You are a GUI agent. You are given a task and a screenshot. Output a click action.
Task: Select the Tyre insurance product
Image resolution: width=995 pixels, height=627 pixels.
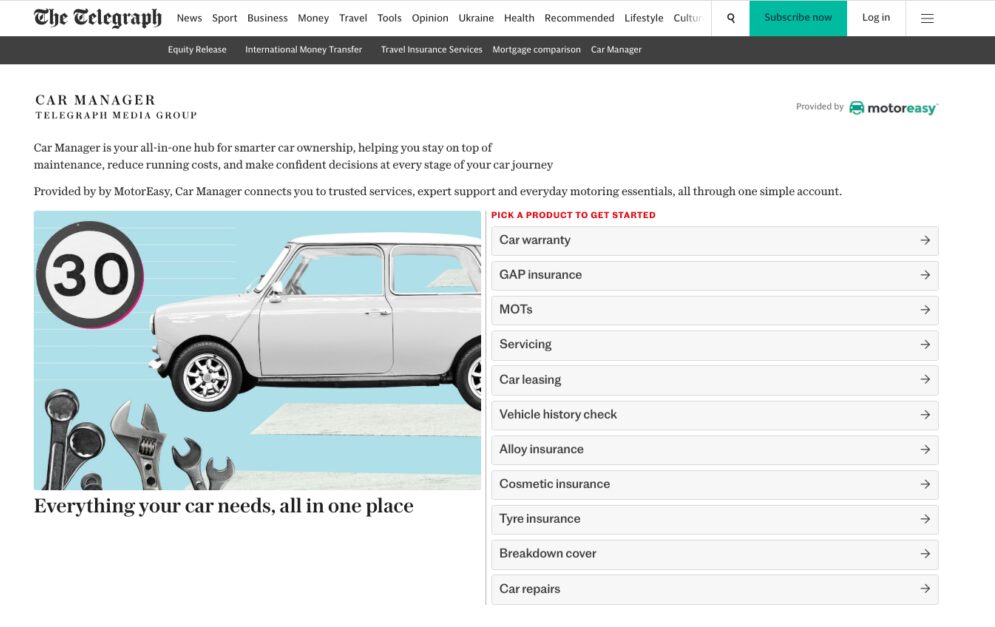coord(715,519)
